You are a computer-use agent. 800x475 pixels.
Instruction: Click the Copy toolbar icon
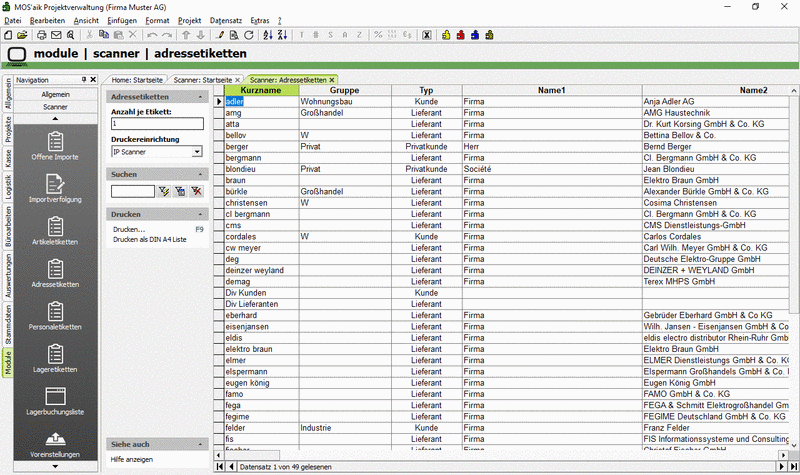[x=104, y=35]
